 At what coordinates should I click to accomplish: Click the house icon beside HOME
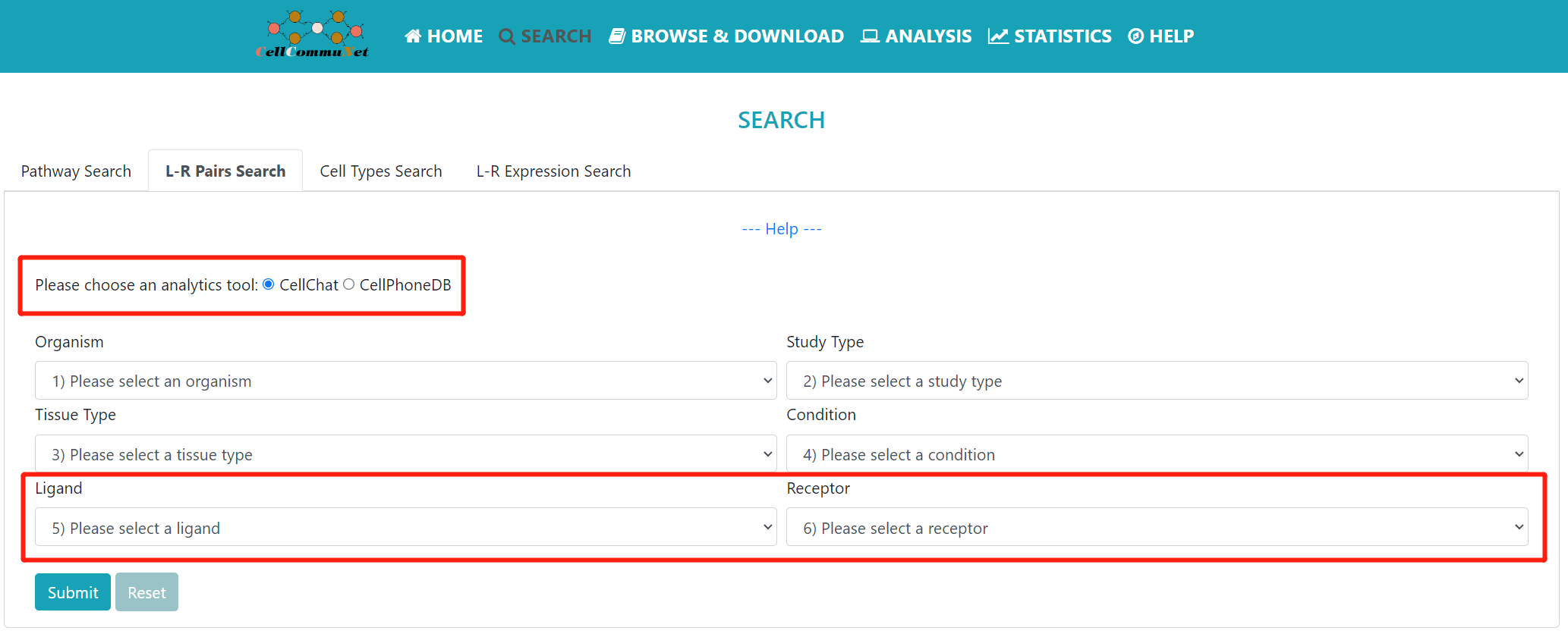tap(413, 36)
